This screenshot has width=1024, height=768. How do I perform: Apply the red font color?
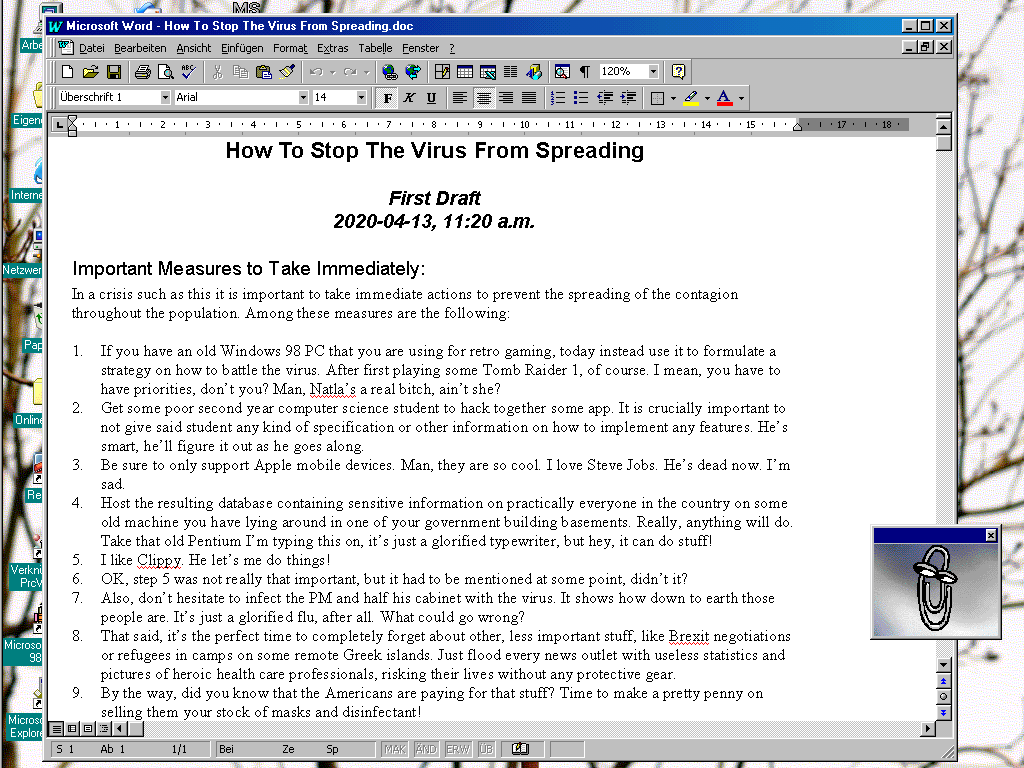pyautogui.click(x=725, y=98)
